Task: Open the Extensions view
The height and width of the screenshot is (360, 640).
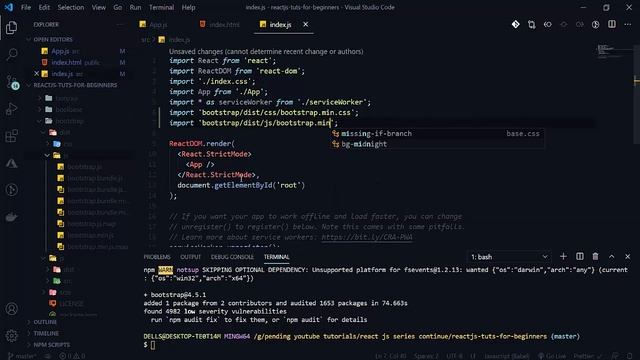Action: point(11,136)
